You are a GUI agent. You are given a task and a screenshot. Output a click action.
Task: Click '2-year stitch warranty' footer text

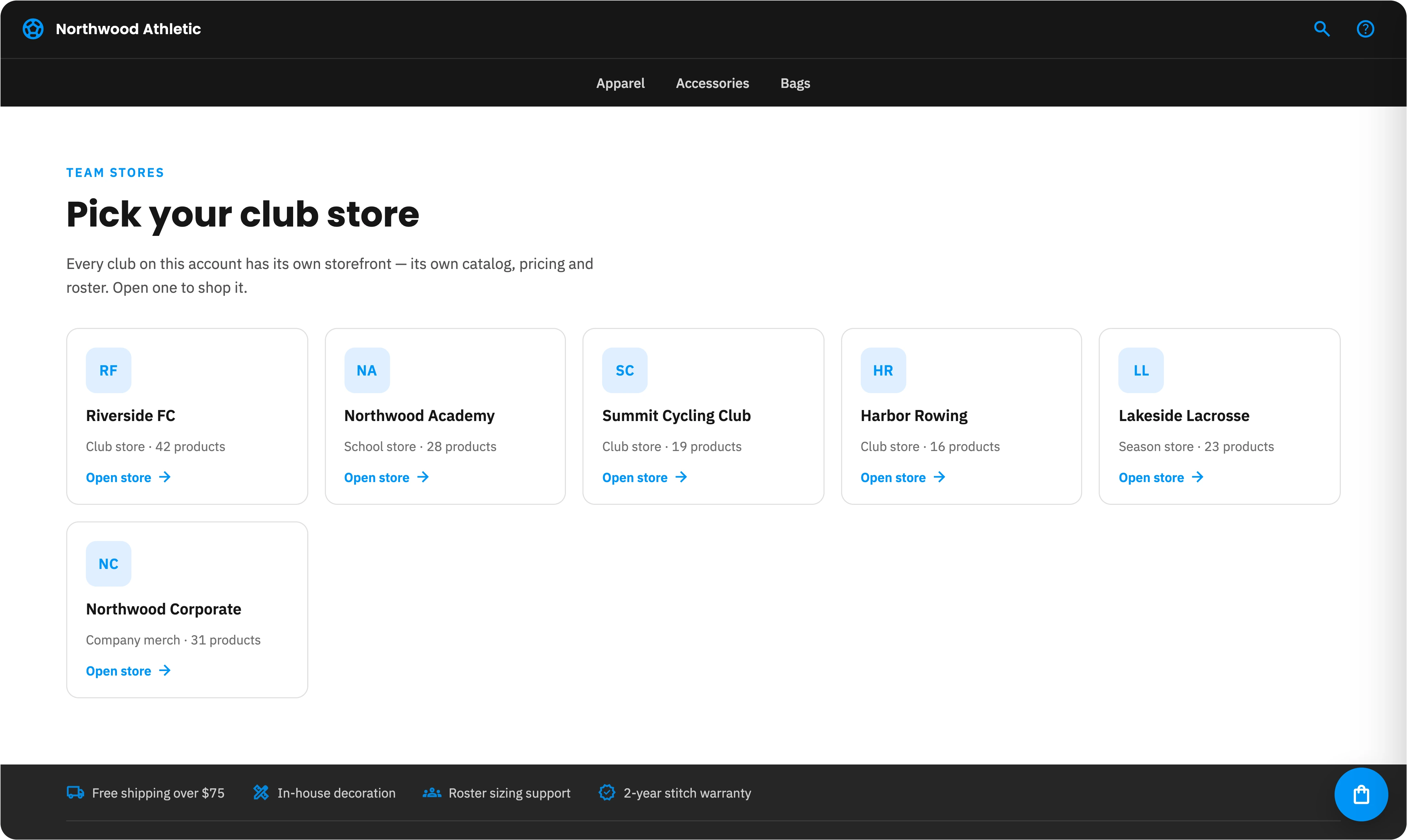(688, 793)
